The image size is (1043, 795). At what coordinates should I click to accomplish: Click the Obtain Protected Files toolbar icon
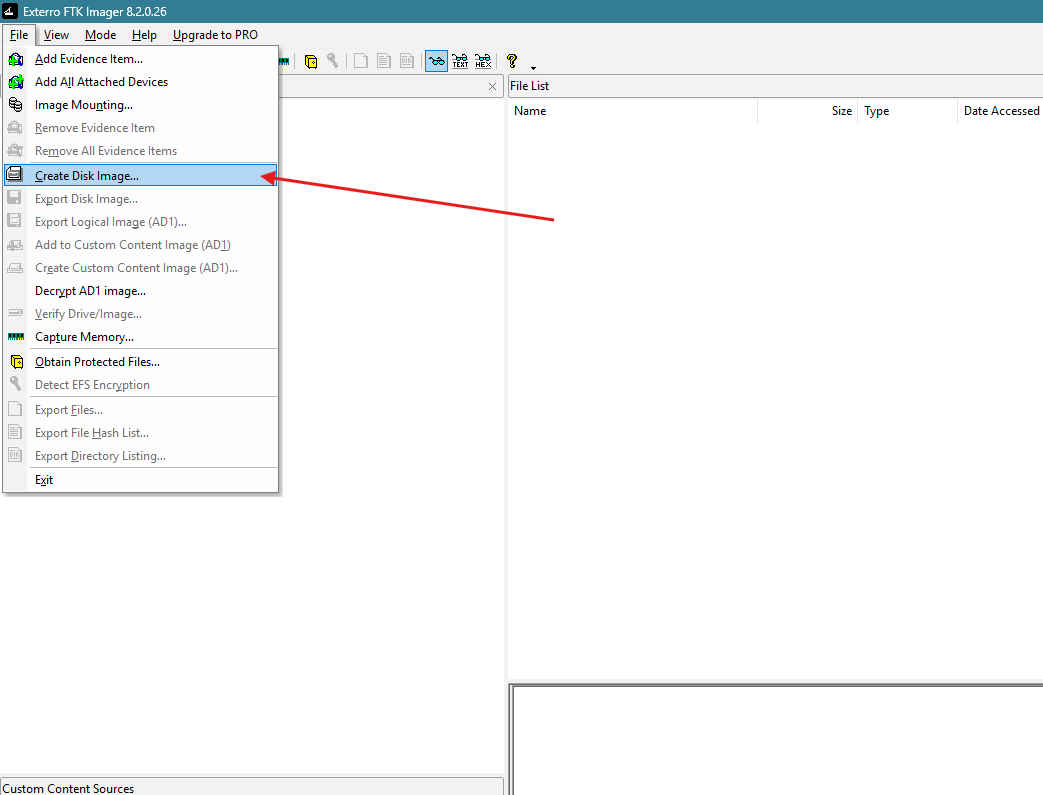coord(311,62)
